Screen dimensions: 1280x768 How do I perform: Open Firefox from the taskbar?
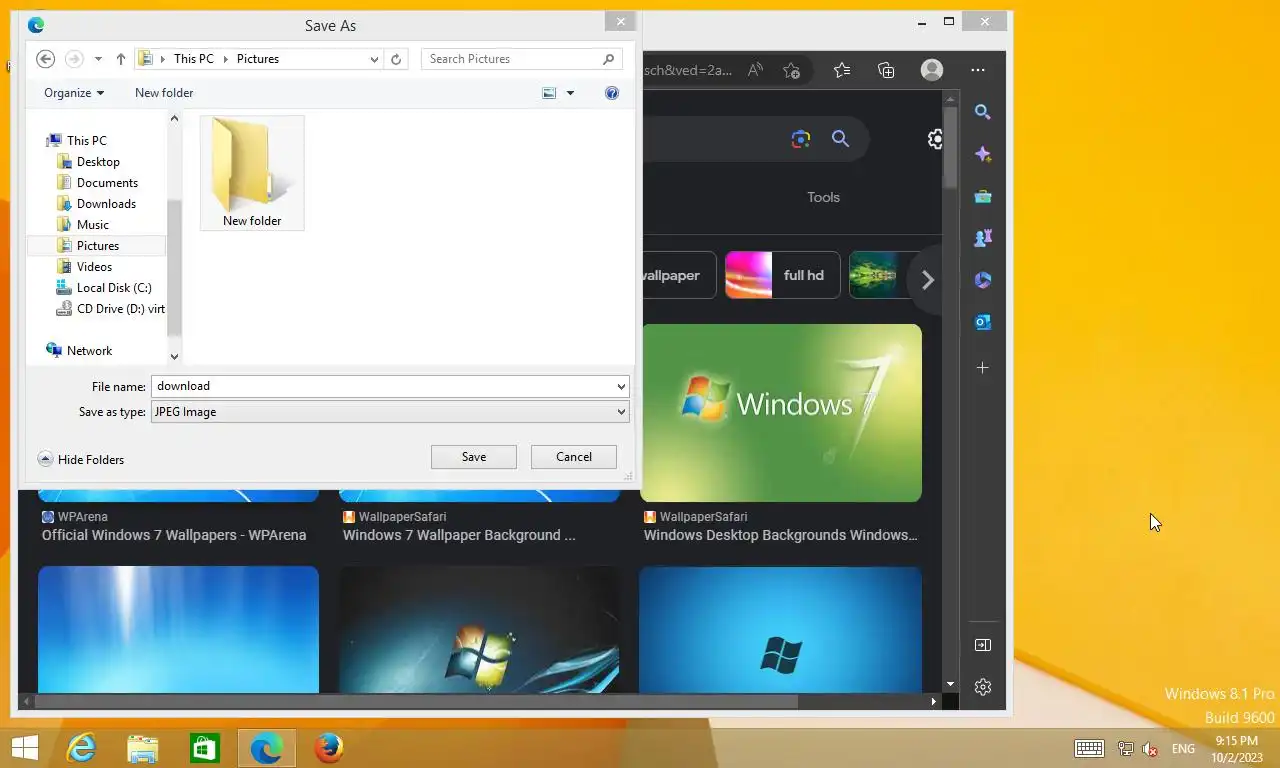[328, 748]
